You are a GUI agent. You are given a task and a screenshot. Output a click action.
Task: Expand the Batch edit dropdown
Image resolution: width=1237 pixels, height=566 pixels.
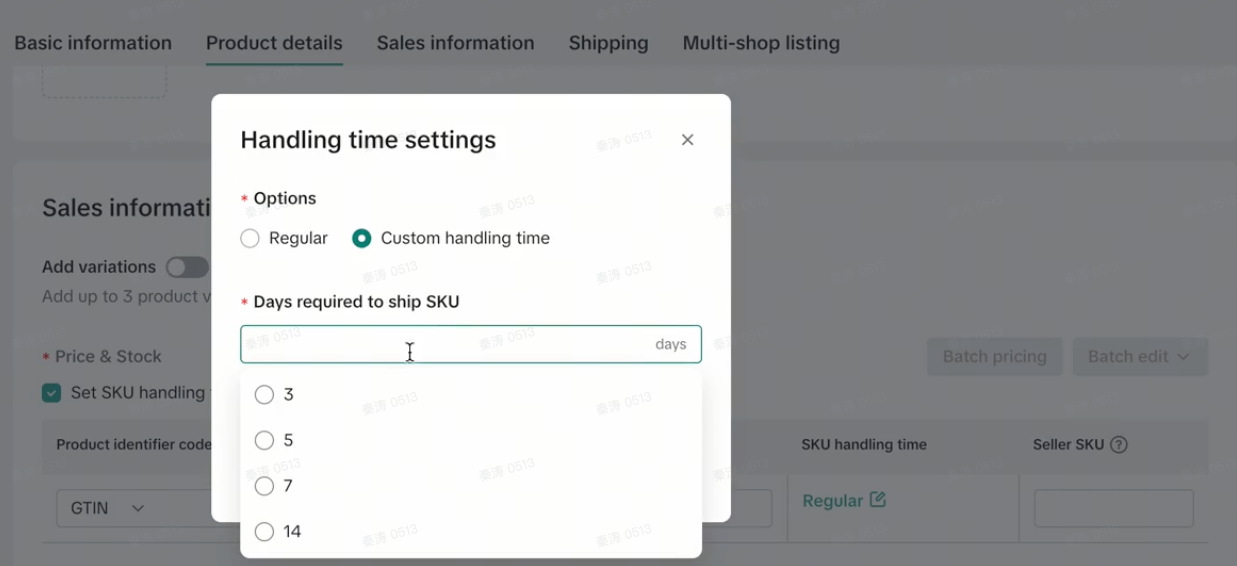point(1139,357)
